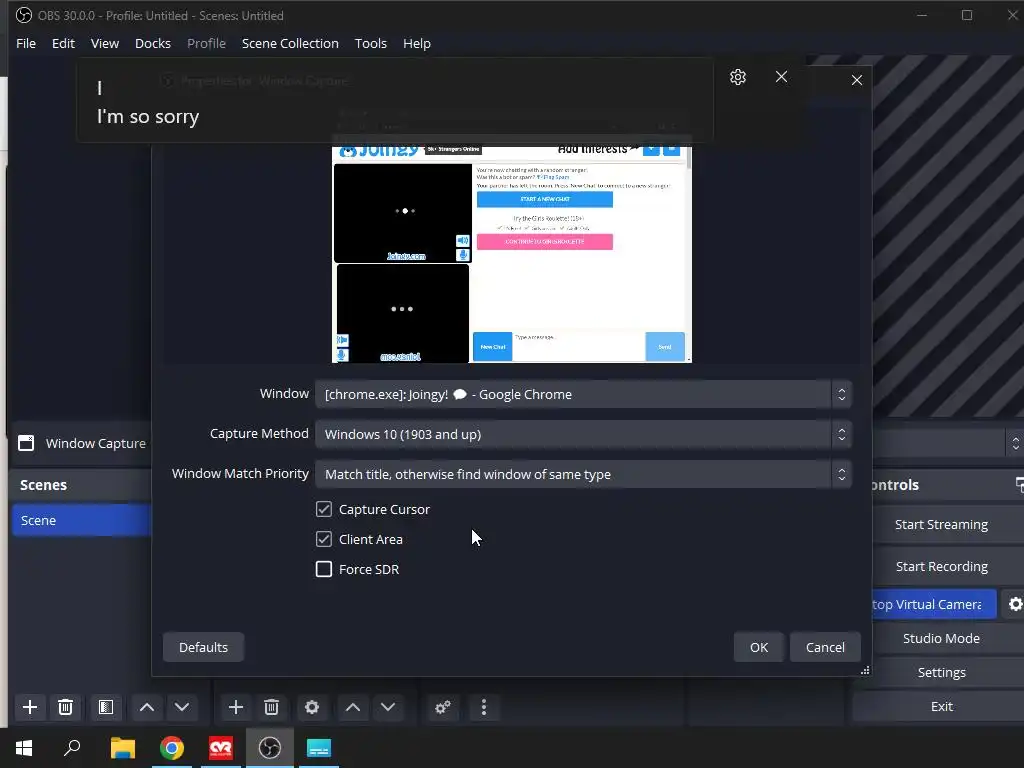This screenshot has height=768, width=1024.
Task: Launch File Explorer from the taskbar
Action: point(122,748)
